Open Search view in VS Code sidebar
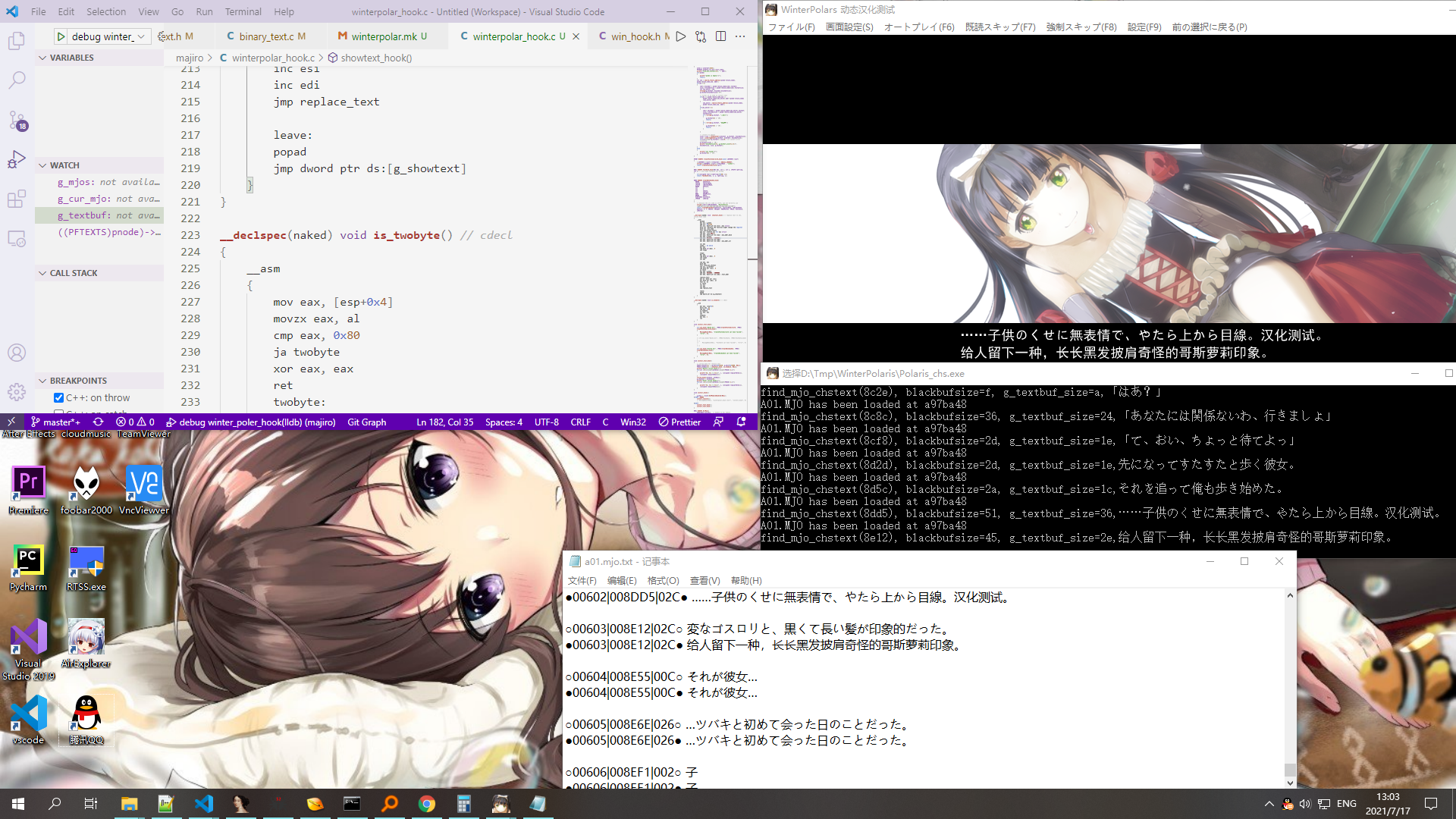This screenshot has width=1456, height=819. pyautogui.click(x=17, y=80)
